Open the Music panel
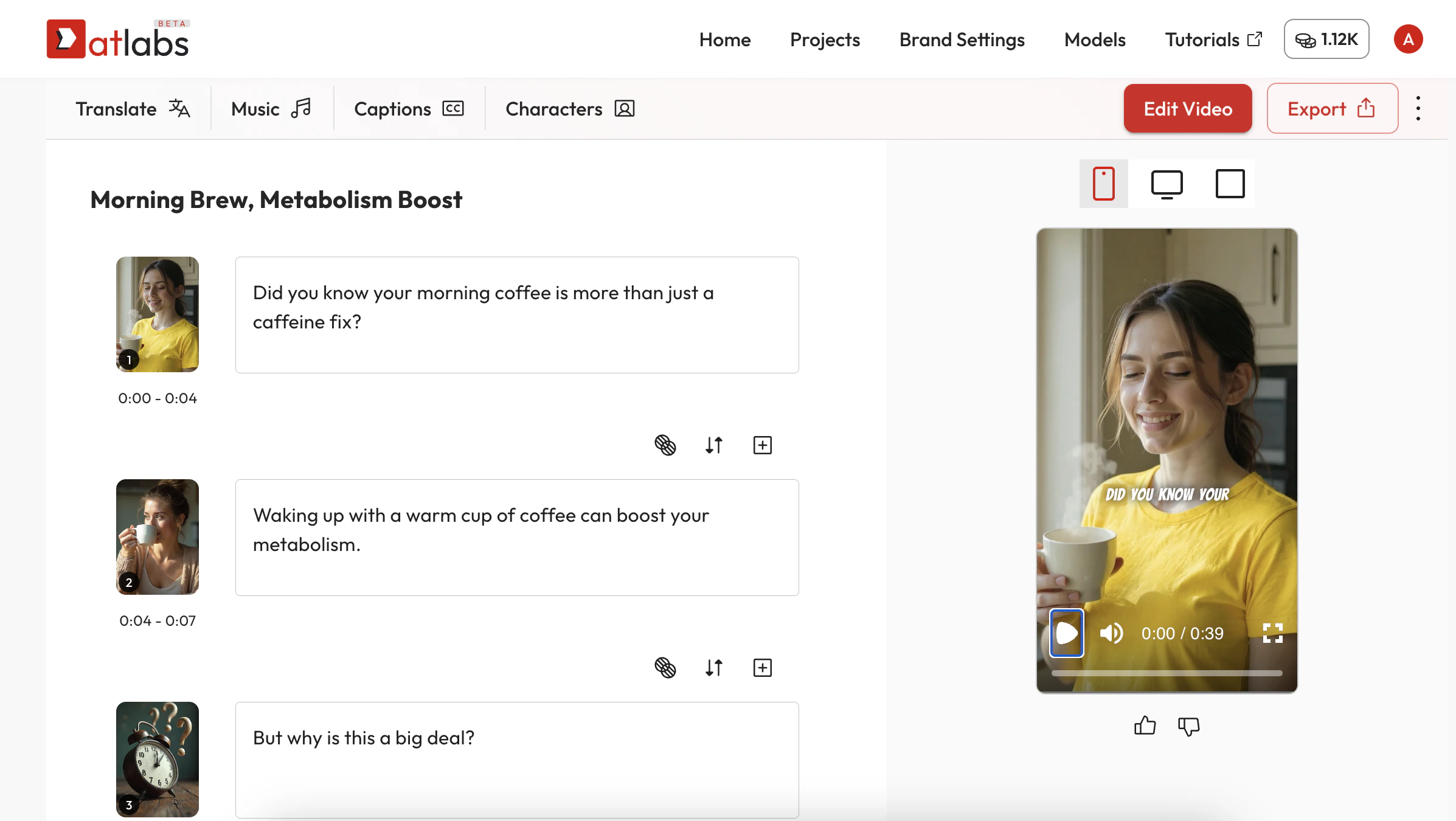This screenshot has height=821, width=1456. (271, 109)
